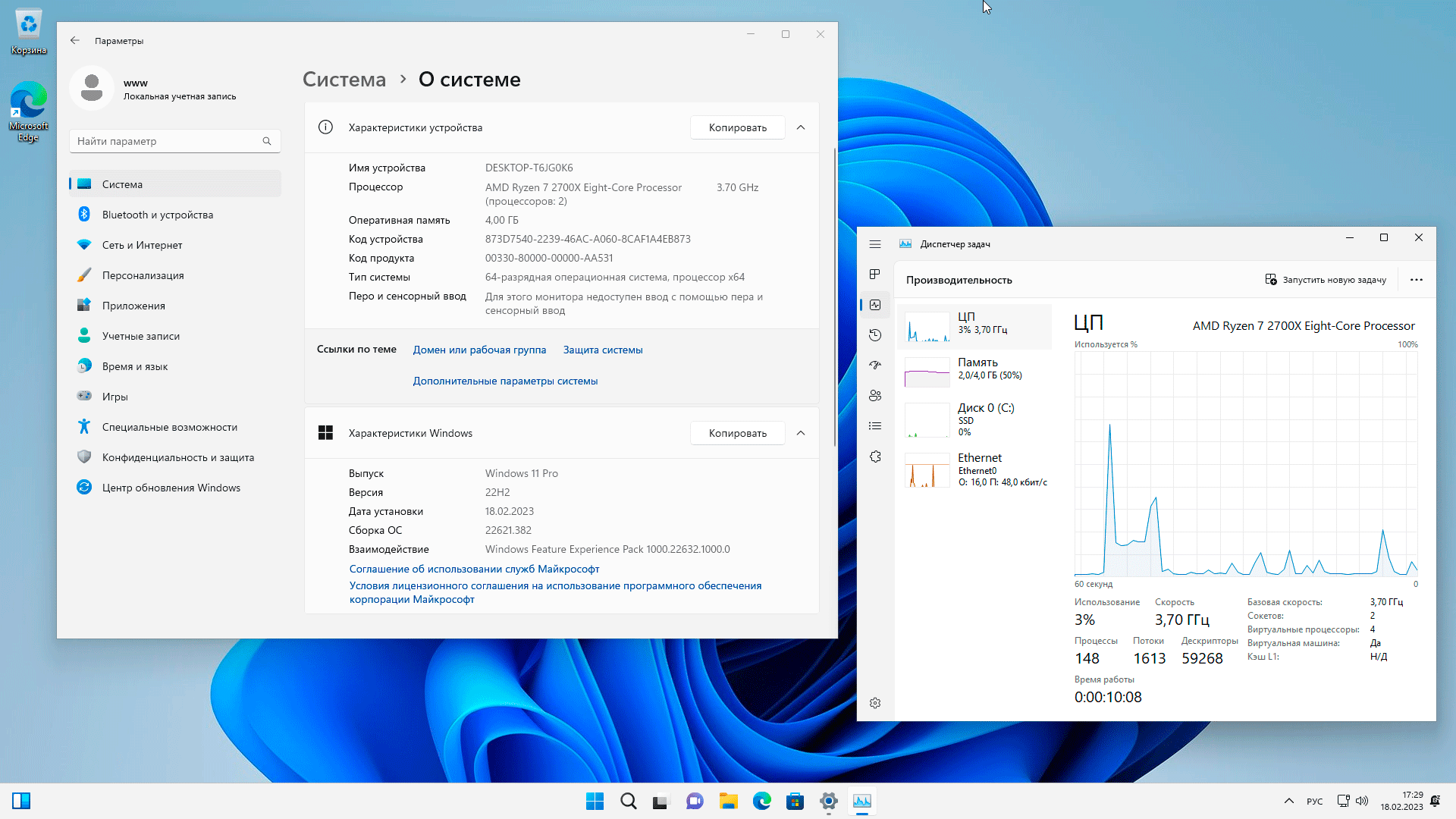Screen dimensions: 1456x819
Task: Click the settings content vertical scrollbar
Action: pyautogui.click(x=835, y=296)
